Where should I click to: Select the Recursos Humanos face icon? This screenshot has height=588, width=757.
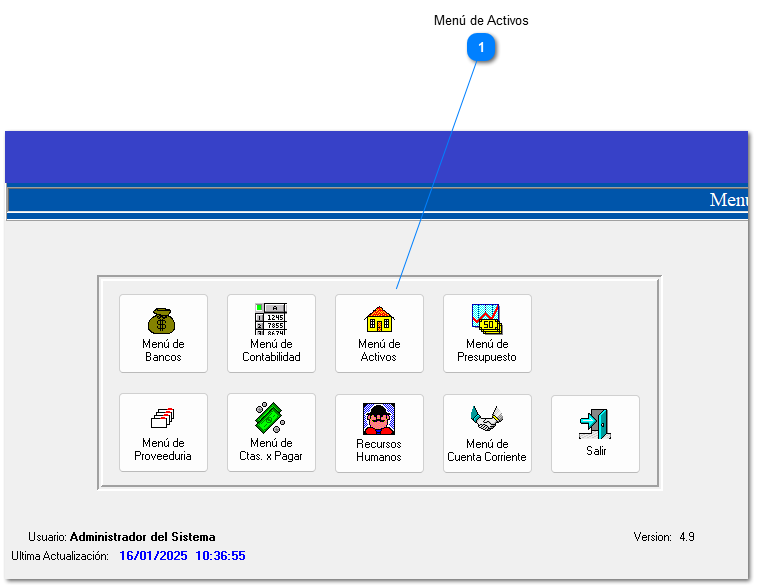click(379, 418)
